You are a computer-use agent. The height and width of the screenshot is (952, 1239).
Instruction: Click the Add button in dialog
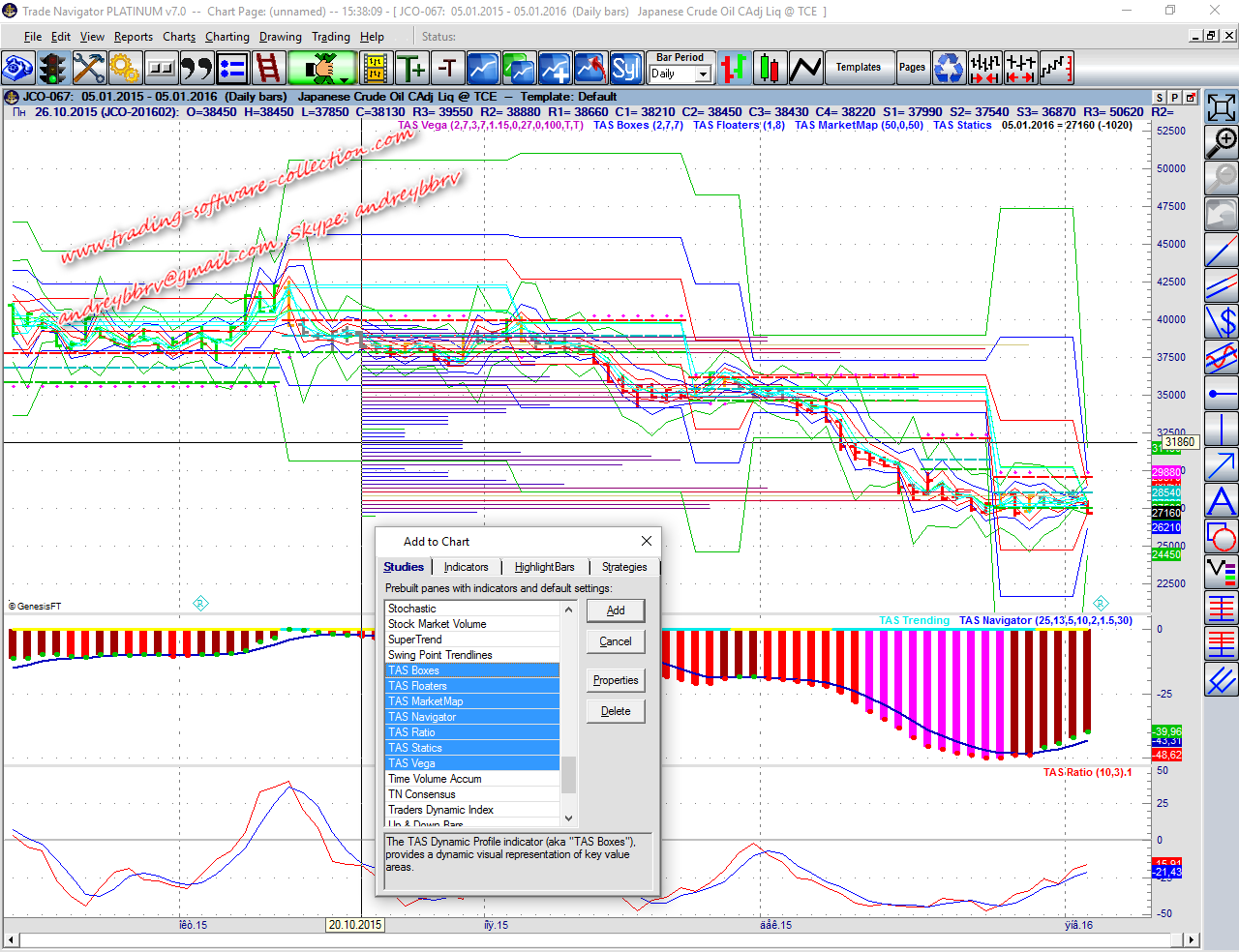[x=616, y=610]
